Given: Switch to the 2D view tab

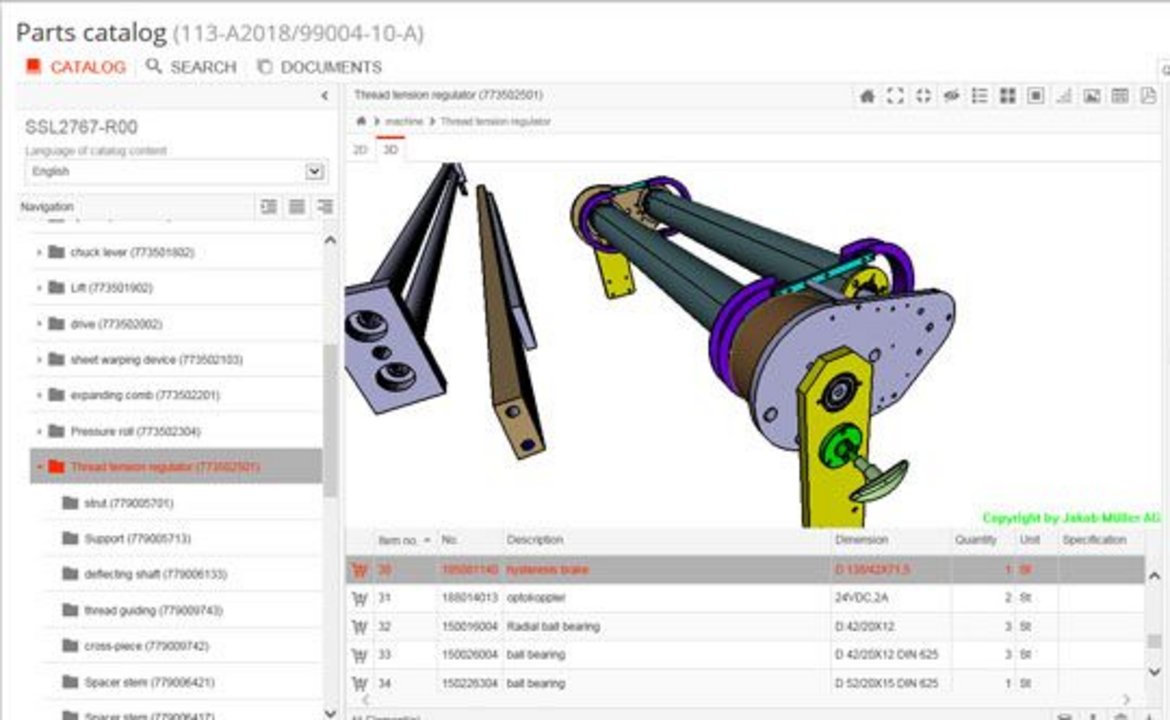Looking at the screenshot, I should point(360,150).
